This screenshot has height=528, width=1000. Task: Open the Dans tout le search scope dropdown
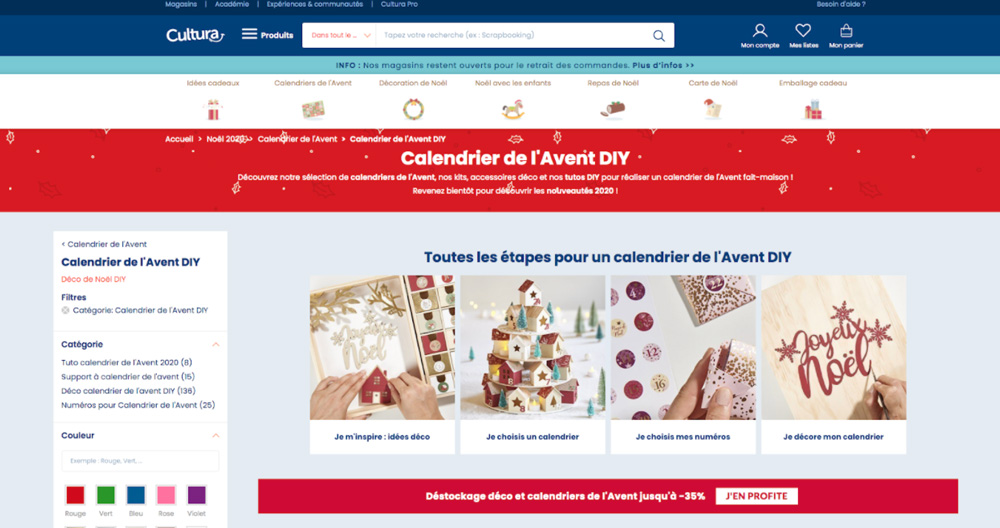pos(340,36)
